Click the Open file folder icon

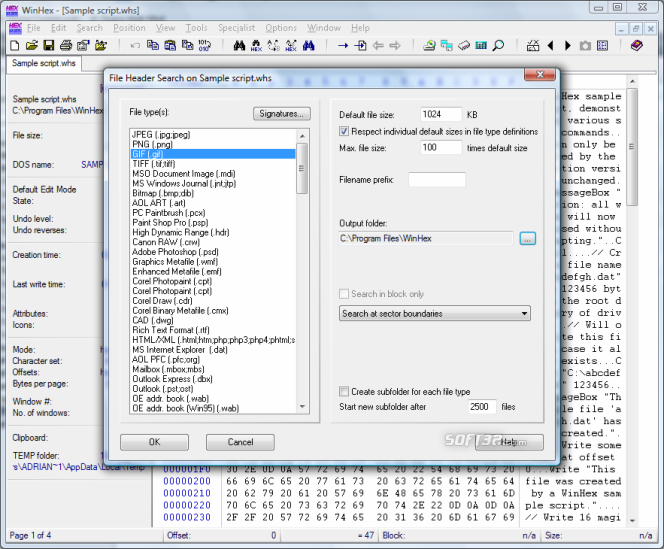pyautogui.click(x=32, y=45)
